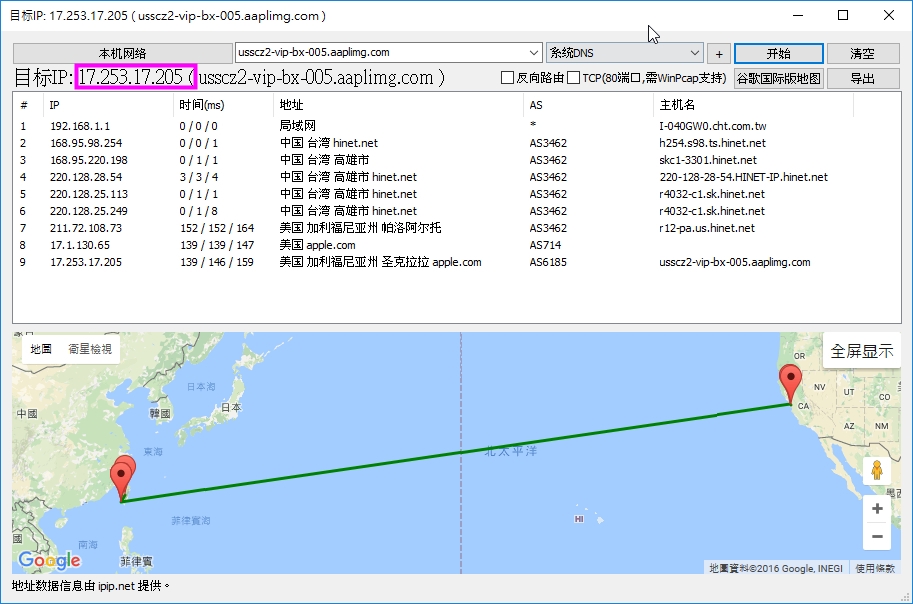Click the AS column header
The height and width of the screenshot is (604, 913).
(x=588, y=105)
